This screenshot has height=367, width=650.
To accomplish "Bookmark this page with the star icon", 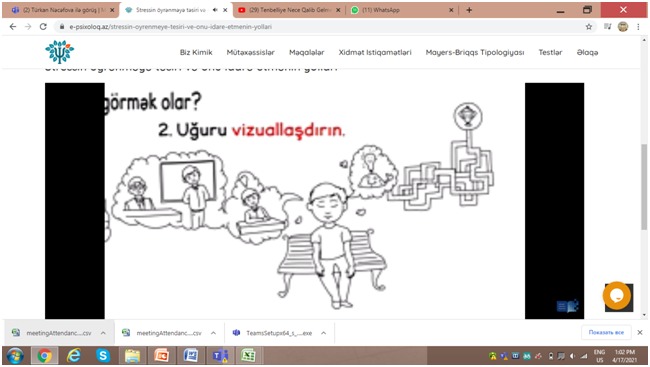I will click(x=589, y=27).
